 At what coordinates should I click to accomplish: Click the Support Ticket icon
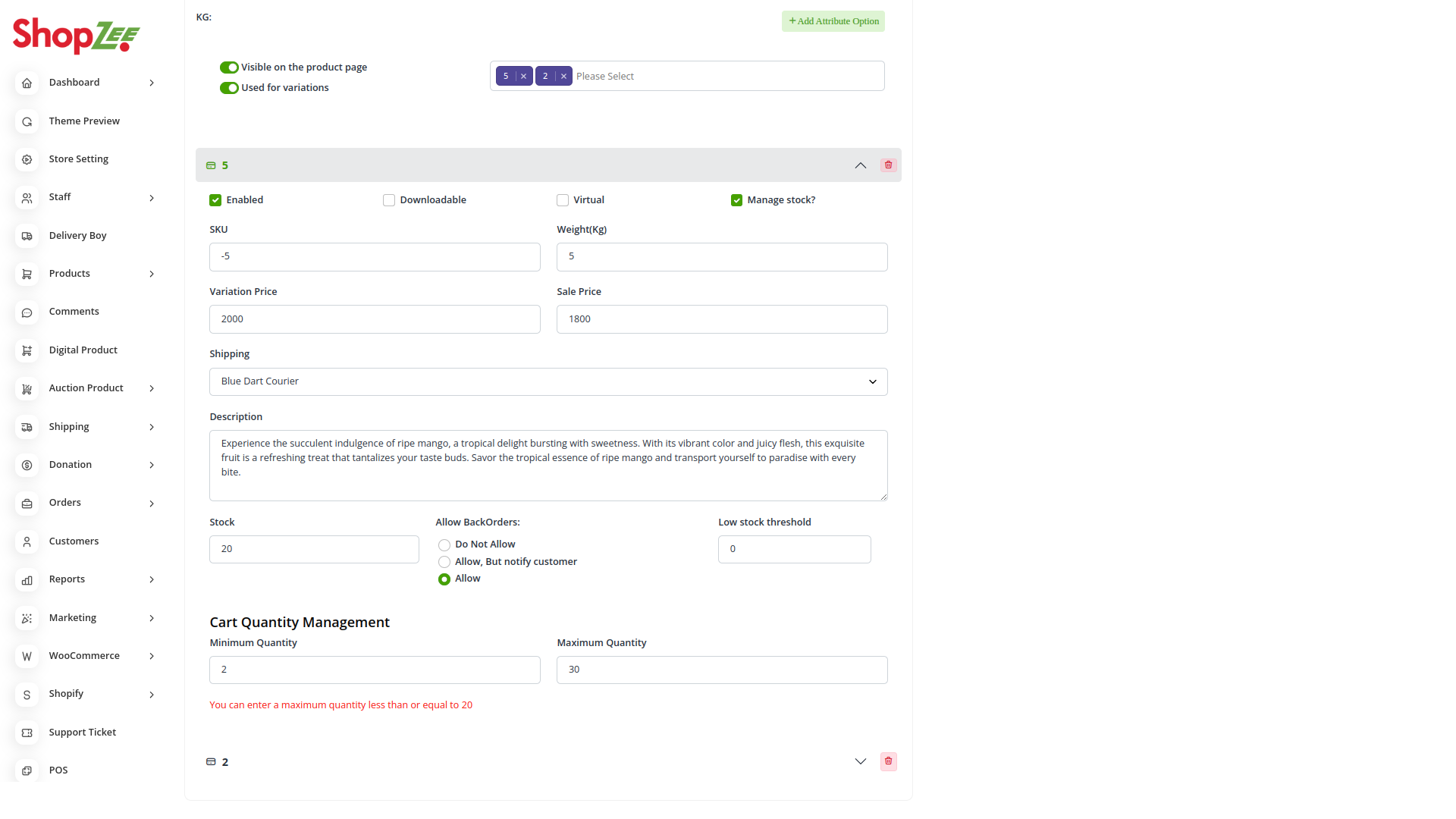27,733
